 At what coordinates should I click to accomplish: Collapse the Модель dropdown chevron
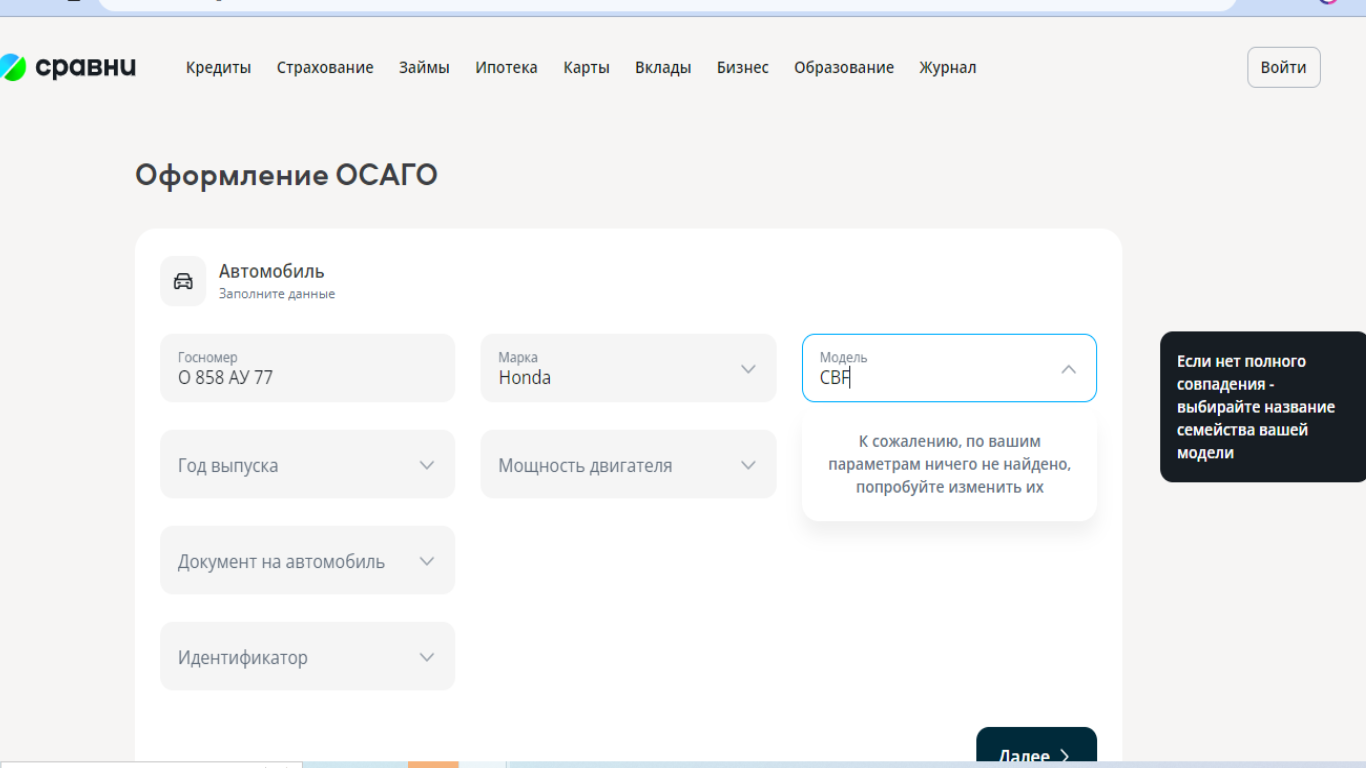(1068, 369)
